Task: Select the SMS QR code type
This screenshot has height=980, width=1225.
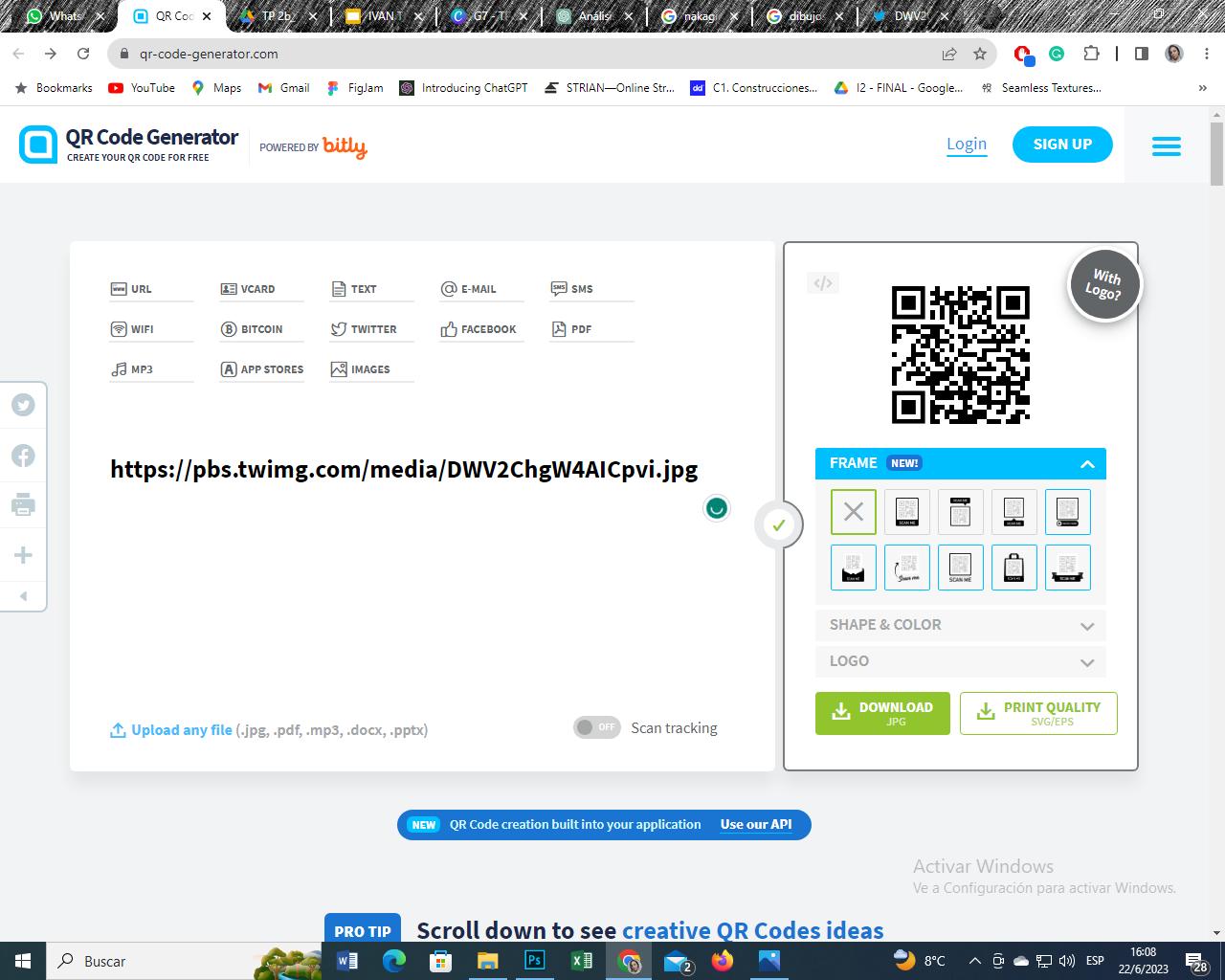Action: pyautogui.click(x=591, y=289)
